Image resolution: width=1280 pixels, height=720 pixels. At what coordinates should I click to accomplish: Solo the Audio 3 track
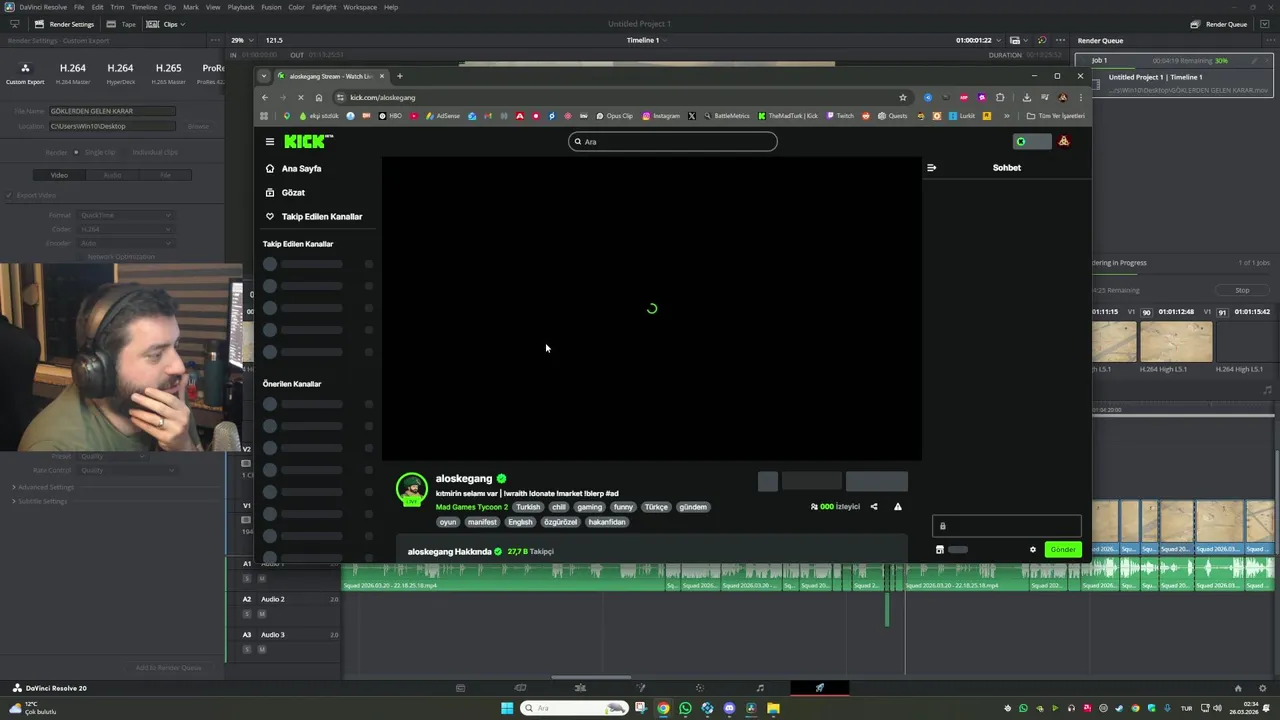click(x=247, y=649)
